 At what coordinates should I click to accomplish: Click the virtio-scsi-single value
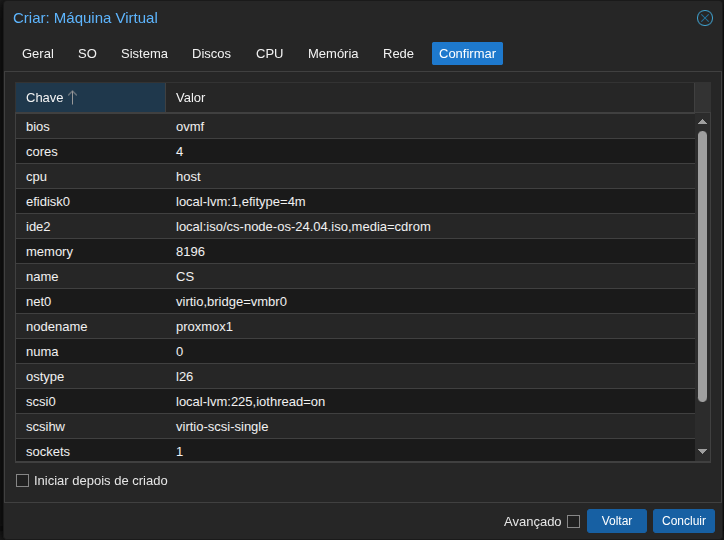click(222, 426)
